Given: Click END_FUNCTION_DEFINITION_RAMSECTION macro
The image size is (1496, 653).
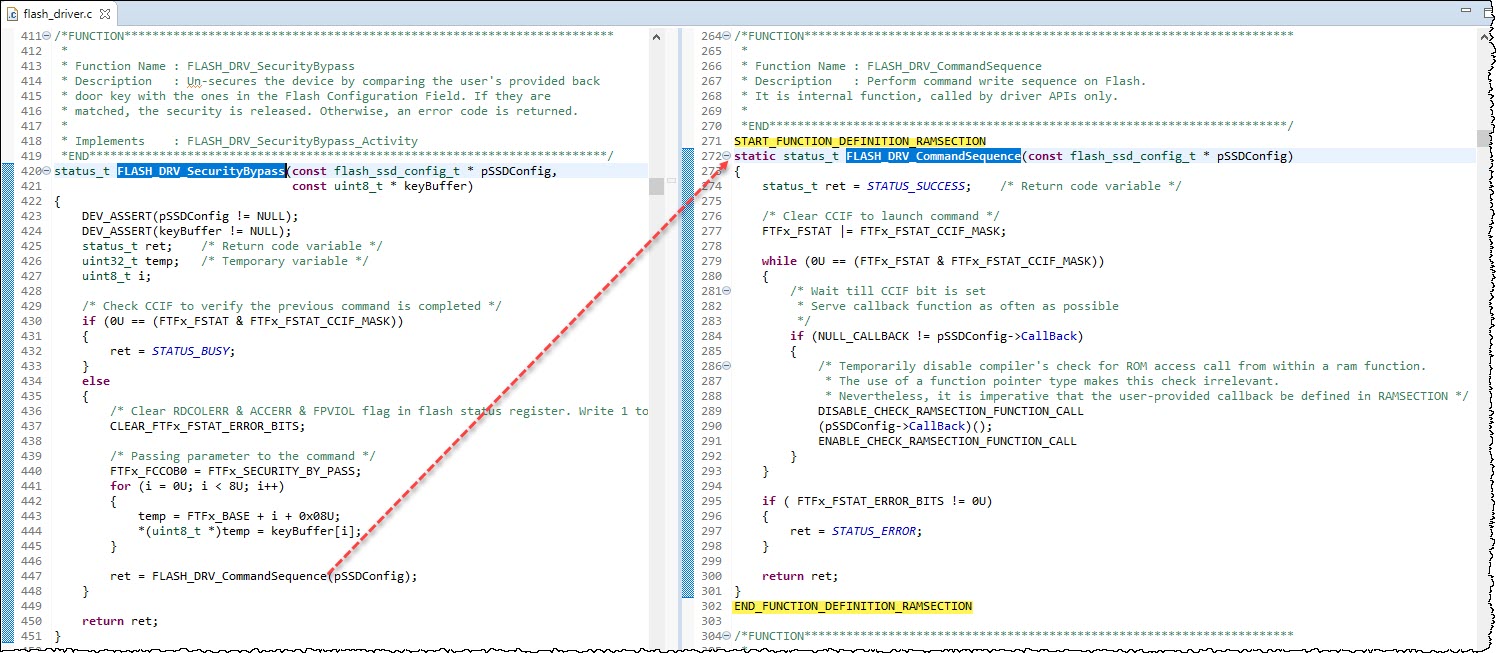Looking at the screenshot, I should pos(853,606).
